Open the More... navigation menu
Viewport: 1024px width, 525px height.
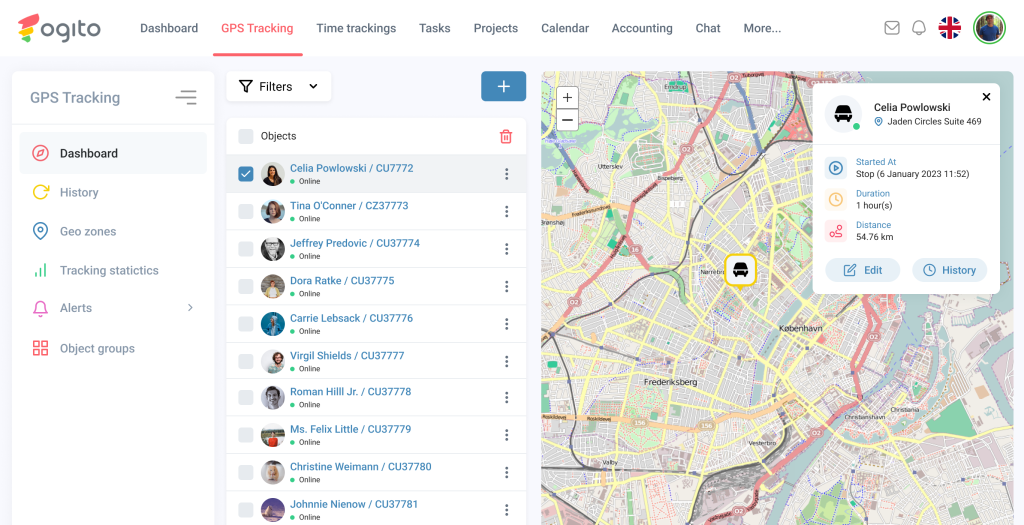pyautogui.click(x=762, y=28)
